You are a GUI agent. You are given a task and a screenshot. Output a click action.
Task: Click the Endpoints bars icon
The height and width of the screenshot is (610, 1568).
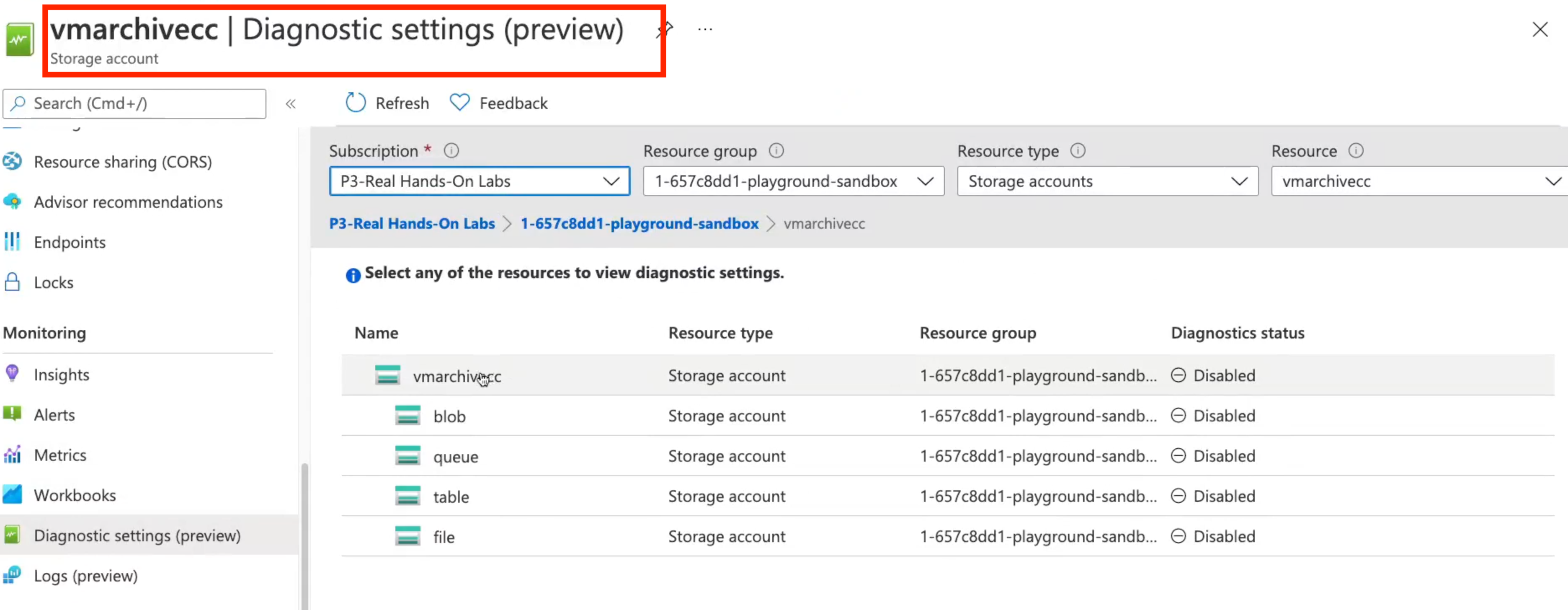(x=12, y=242)
